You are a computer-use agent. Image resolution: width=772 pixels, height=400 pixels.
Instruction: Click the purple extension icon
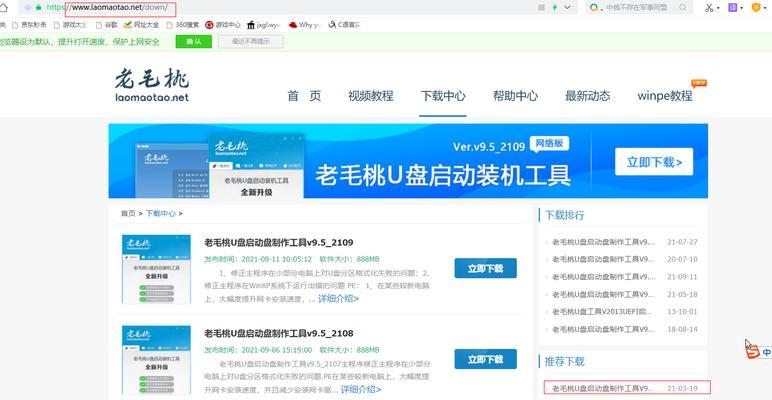point(733,7)
